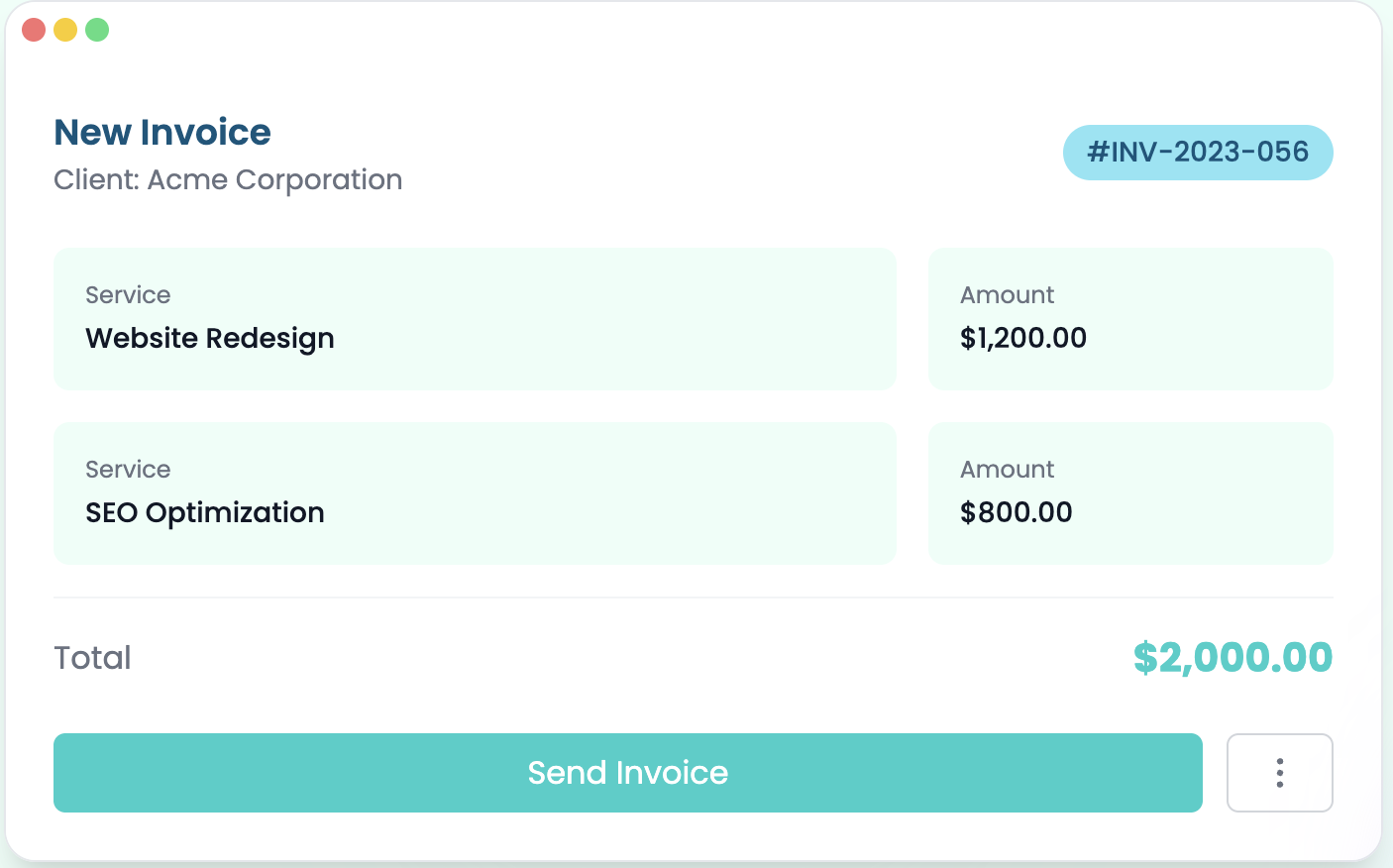Screen dimensions: 1393x868
Task: Click the SEO Optimization amount card
Action: pos(1130,493)
